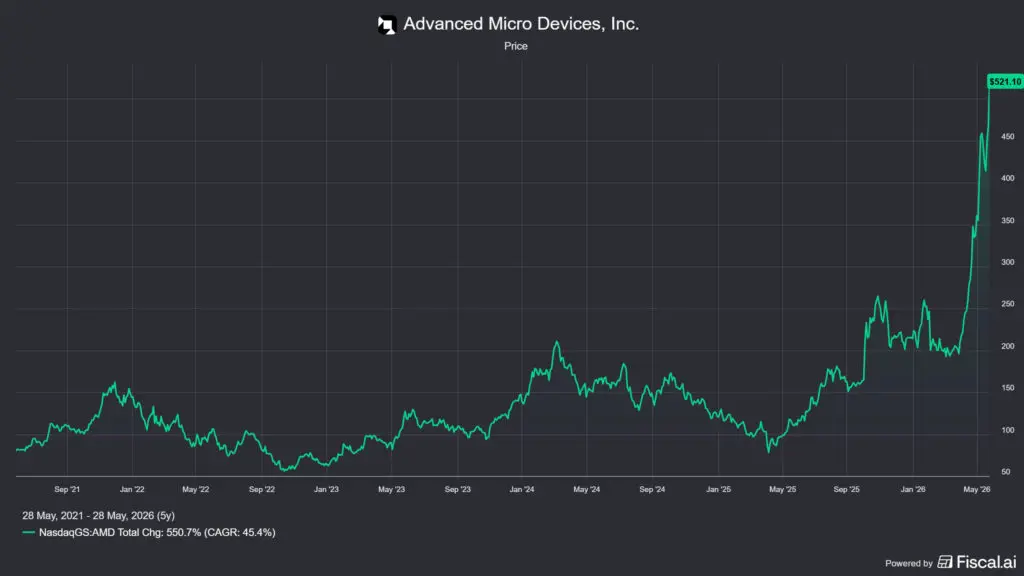Click the 'May '23' x-axis label
1024x576 pixels.
[x=391, y=489]
